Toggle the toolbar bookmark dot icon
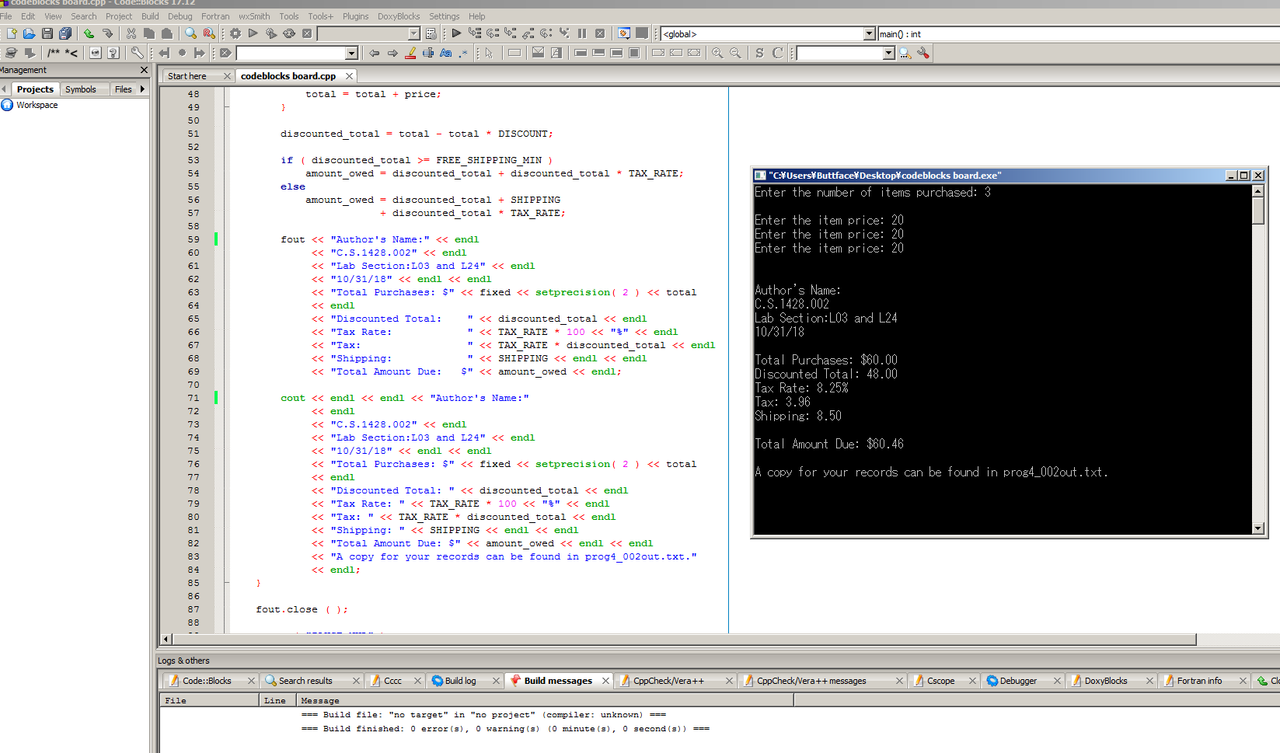 tap(181, 53)
